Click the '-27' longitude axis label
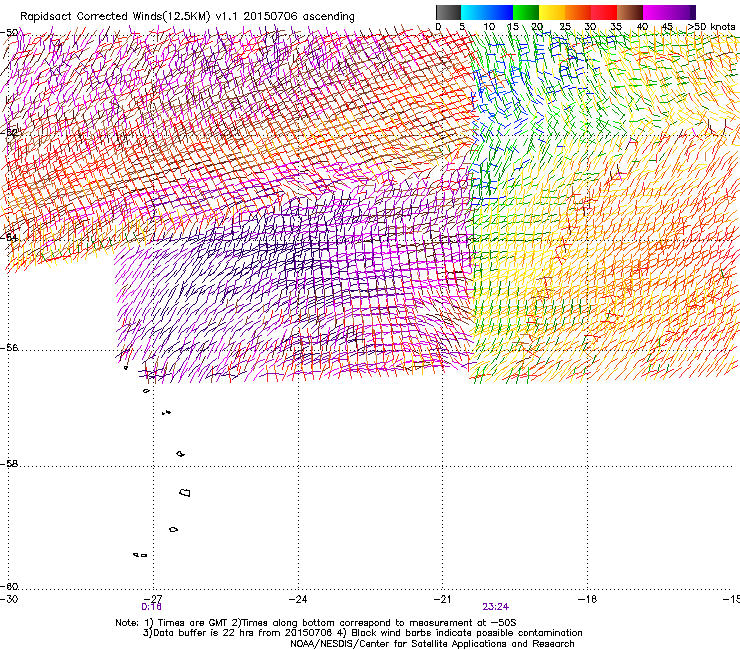Viewport: 740px width, 650px height. point(153,599)
